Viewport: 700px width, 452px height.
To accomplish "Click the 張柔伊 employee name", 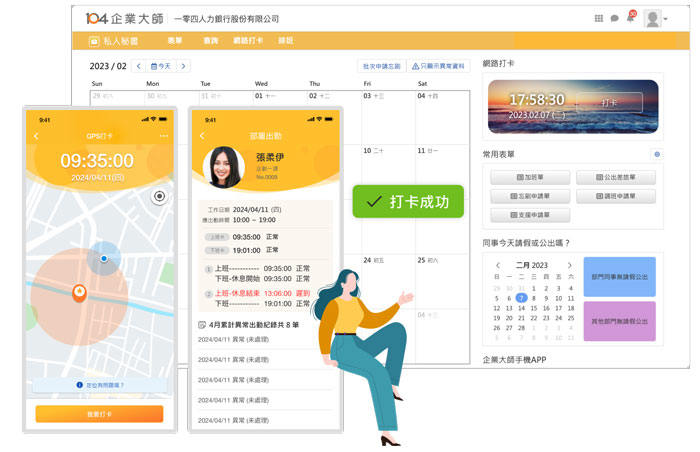I will [x=270, y=157].
